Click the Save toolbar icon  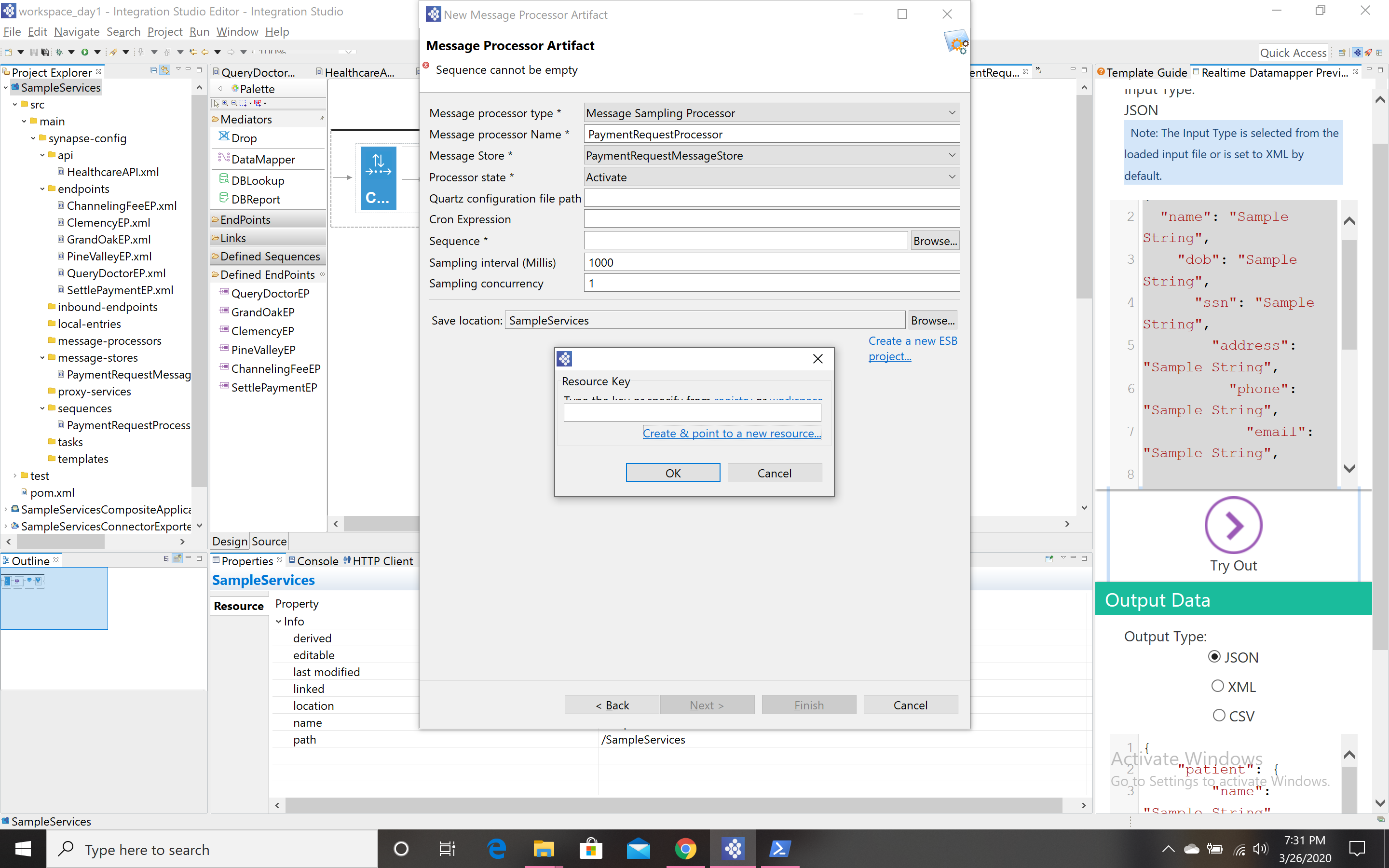tap(34, 52)
